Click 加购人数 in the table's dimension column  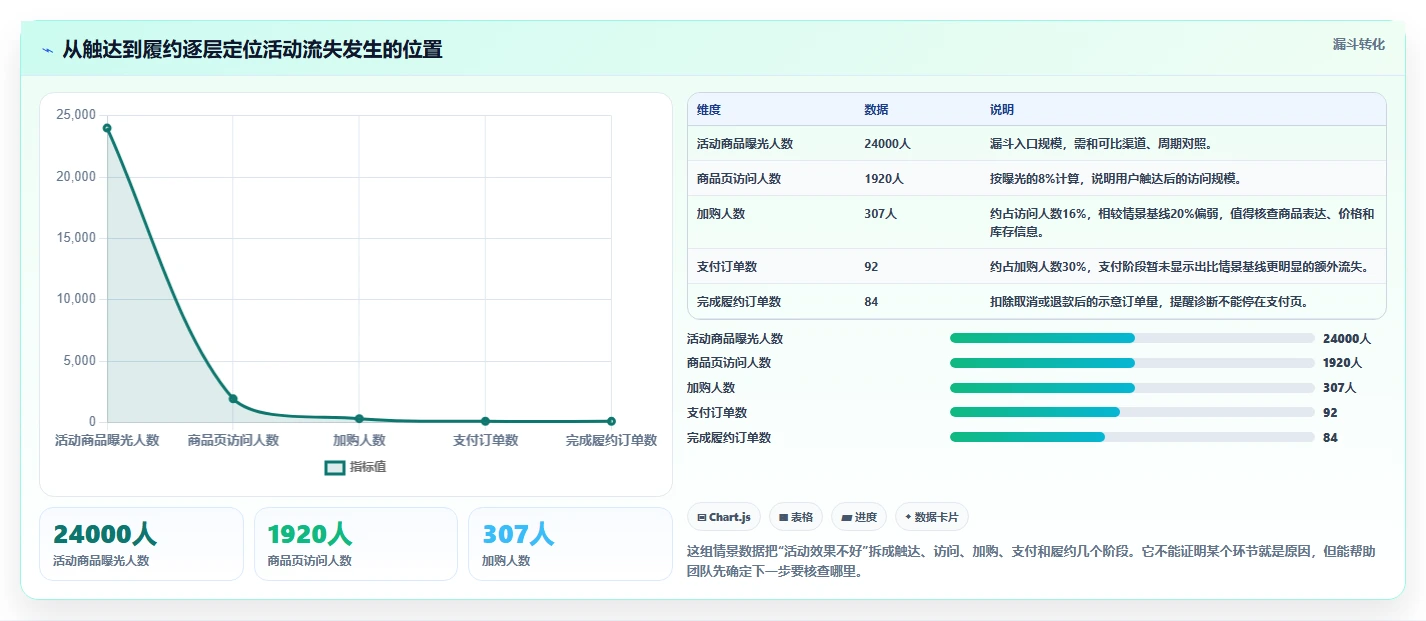[721, 214]
